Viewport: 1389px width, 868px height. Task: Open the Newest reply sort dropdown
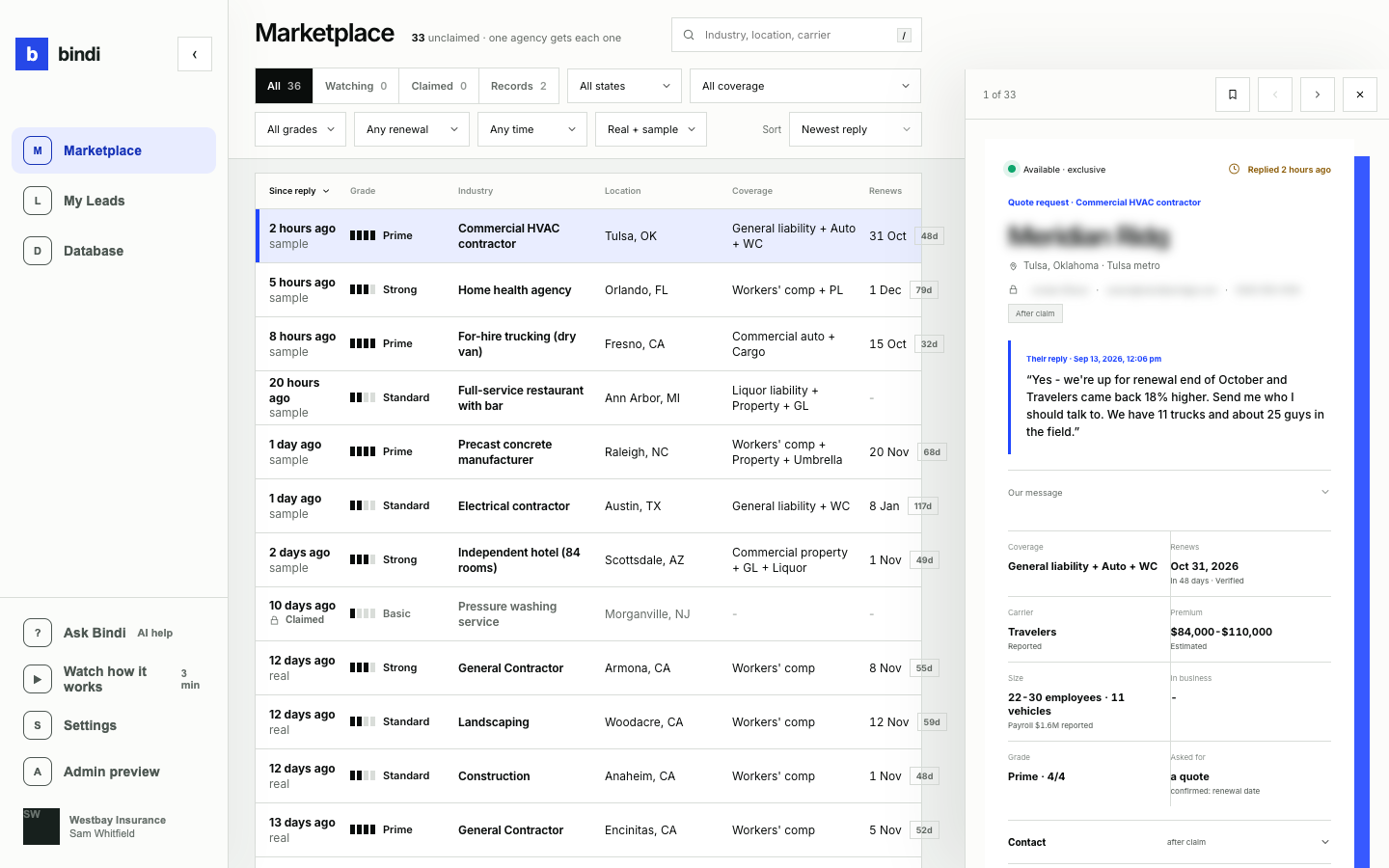coord(855,129)
